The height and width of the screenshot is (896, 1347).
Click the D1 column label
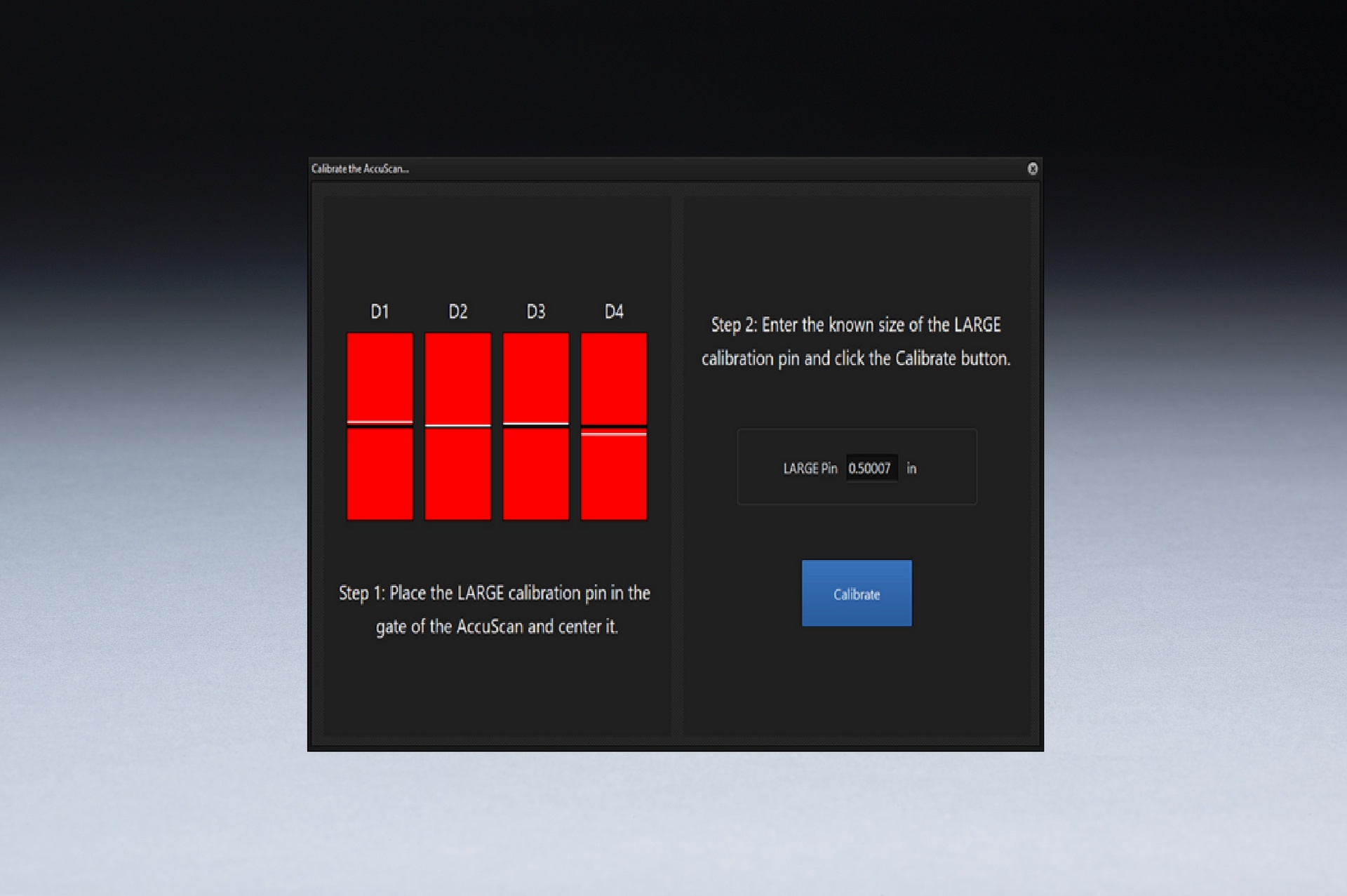pos(380,312)
